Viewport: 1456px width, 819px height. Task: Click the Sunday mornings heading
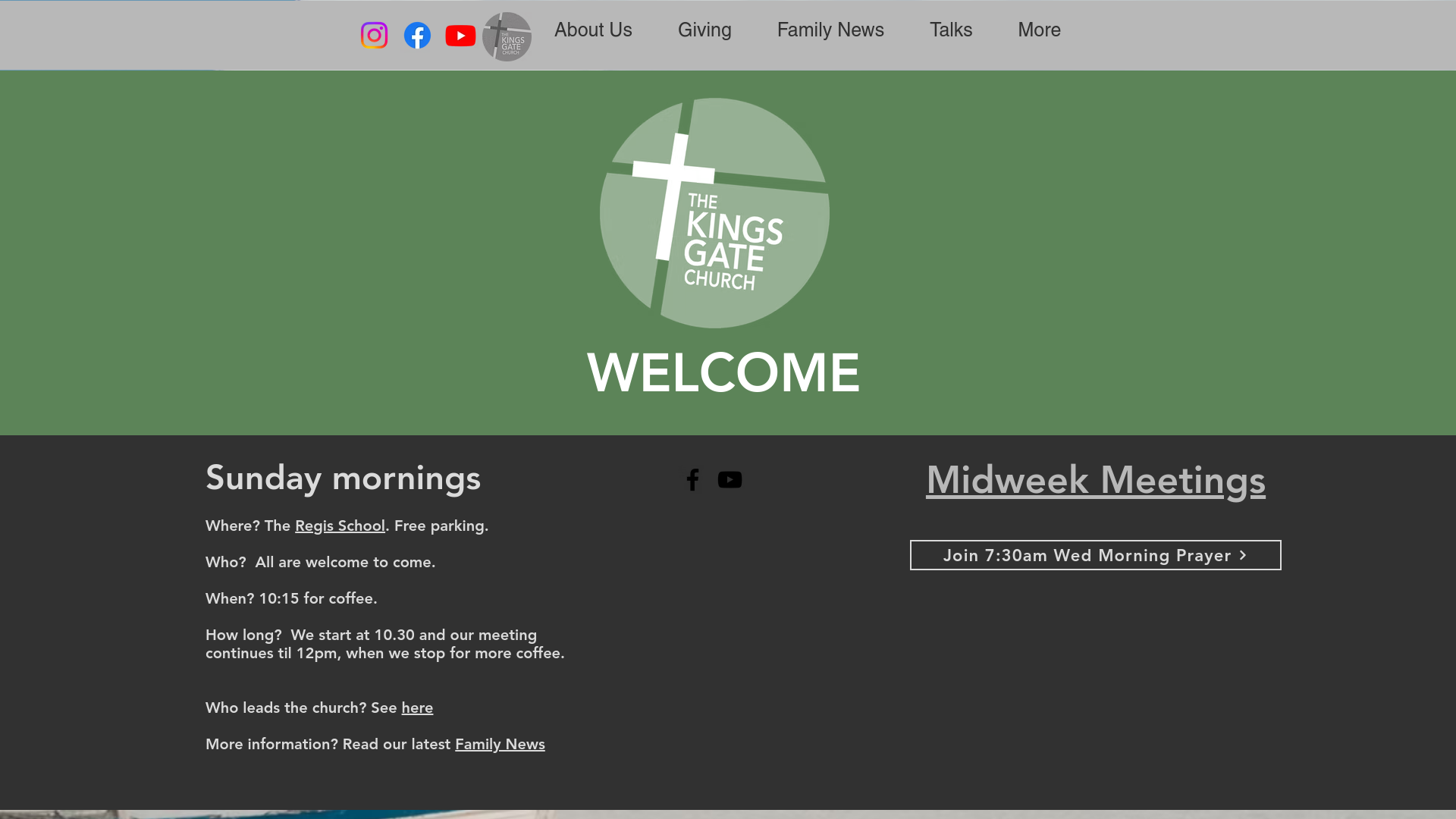click(x=343, y=478)
